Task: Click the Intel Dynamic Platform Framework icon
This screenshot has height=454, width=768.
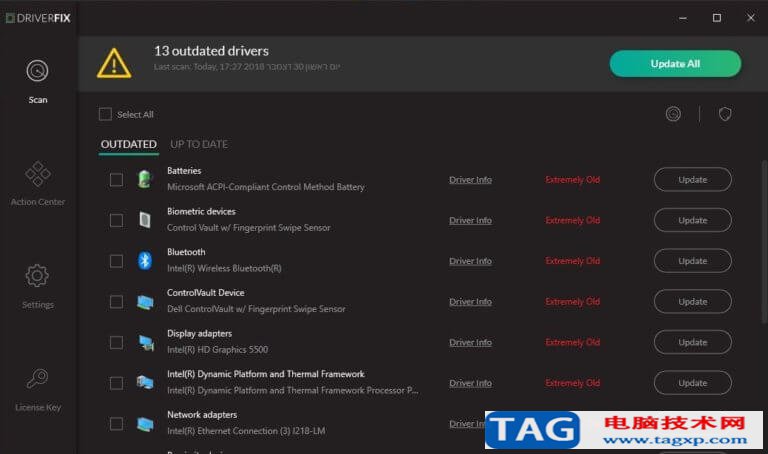Action: click(x=145, y=382)
